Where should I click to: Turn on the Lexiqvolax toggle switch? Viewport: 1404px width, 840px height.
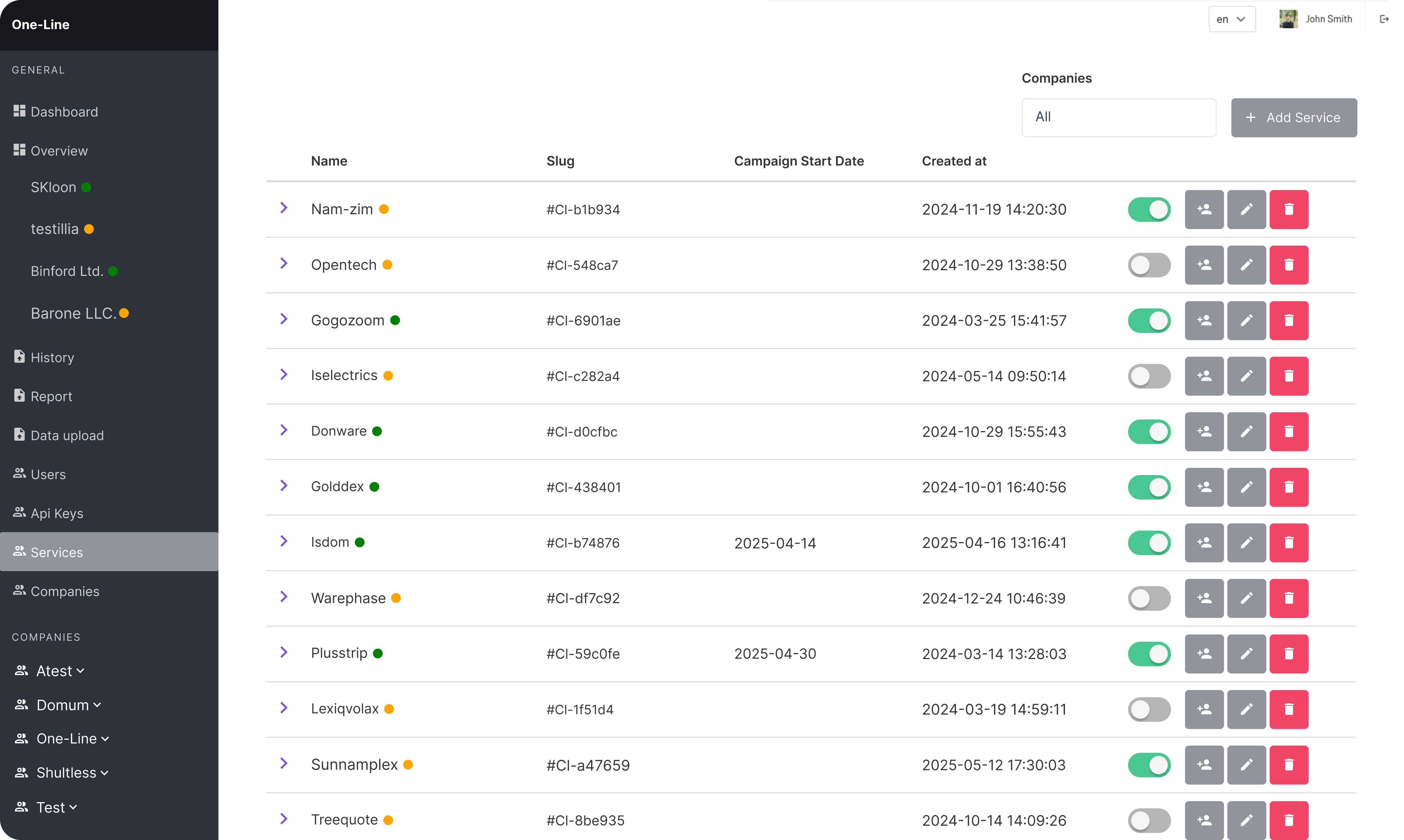[1149, 709]
